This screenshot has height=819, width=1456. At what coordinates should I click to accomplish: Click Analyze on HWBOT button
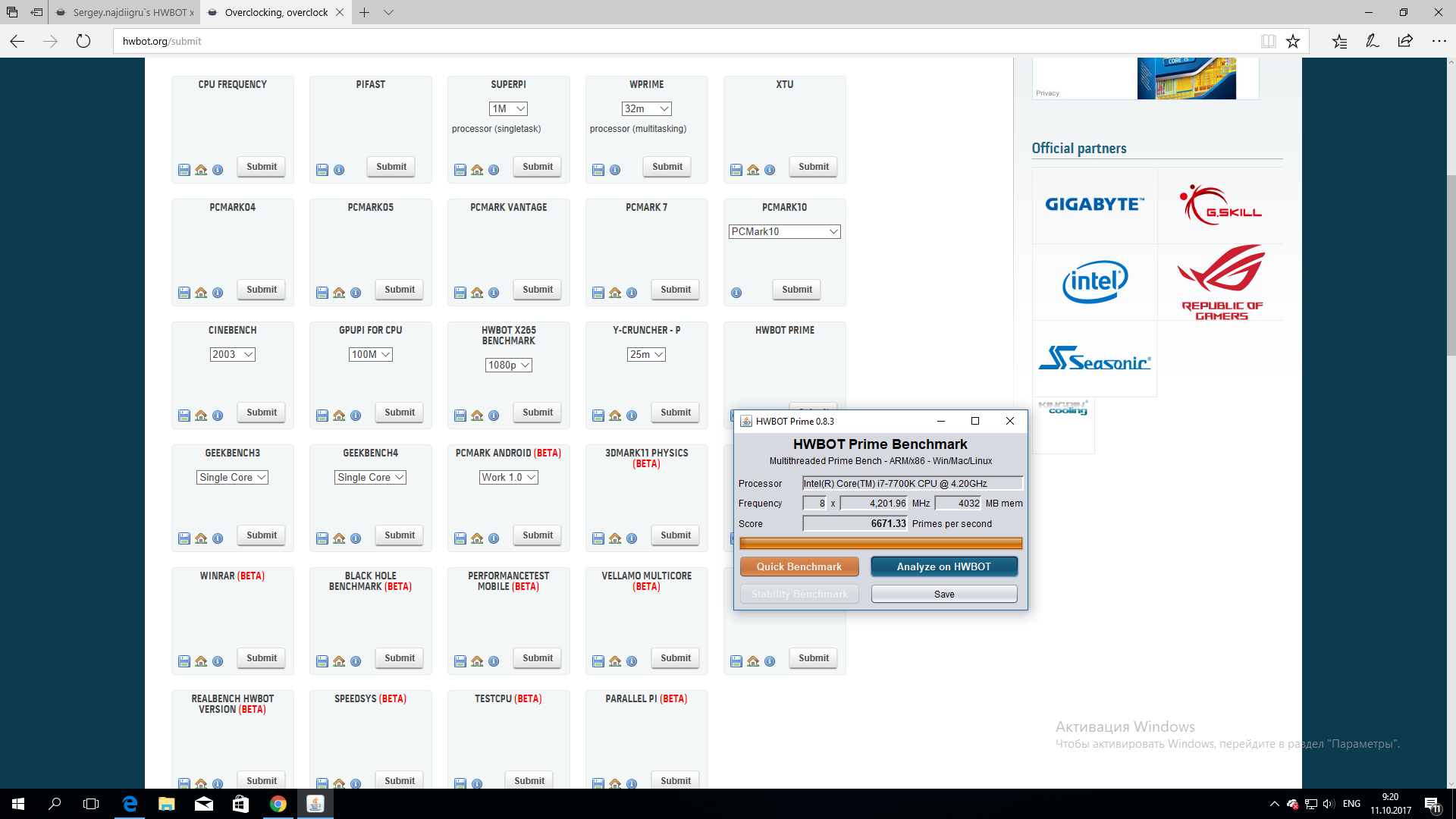pyautogui.click(x=944, y=566)
